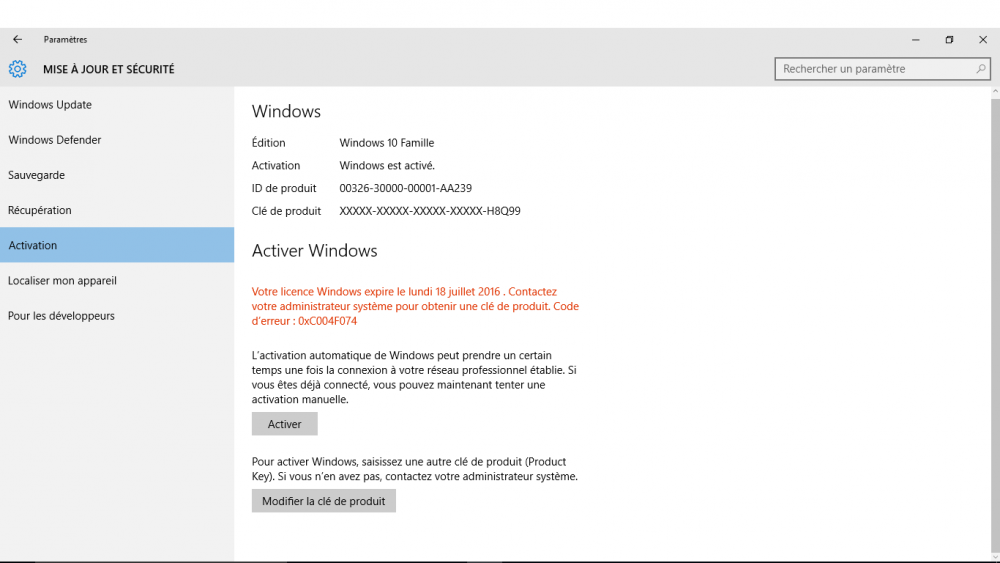Click the Activer button
The height and width of the screenshot is (563, 1000).
284,424
